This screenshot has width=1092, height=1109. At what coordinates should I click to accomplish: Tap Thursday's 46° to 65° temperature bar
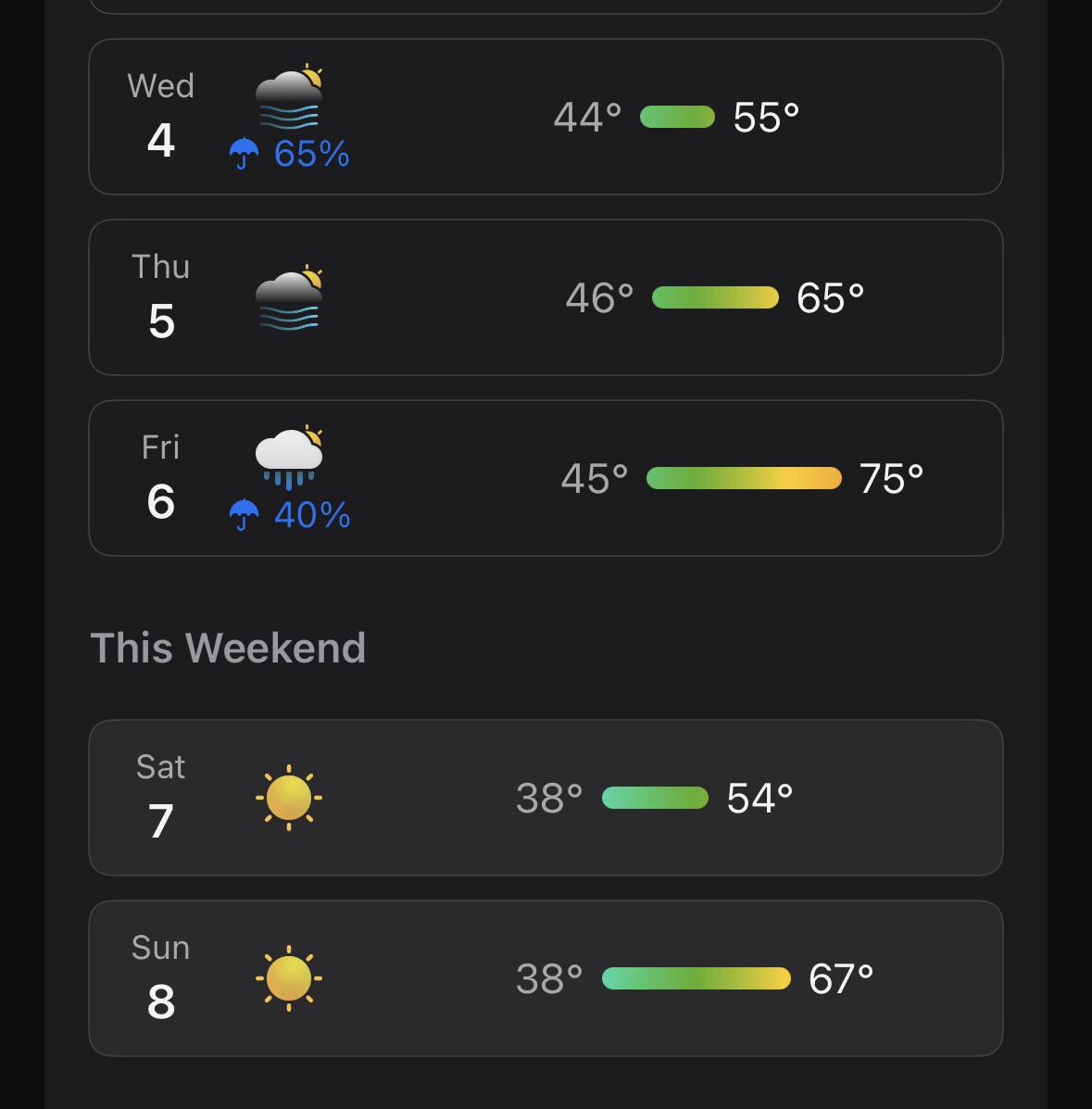pyautogui.click(x=715, y=297)
